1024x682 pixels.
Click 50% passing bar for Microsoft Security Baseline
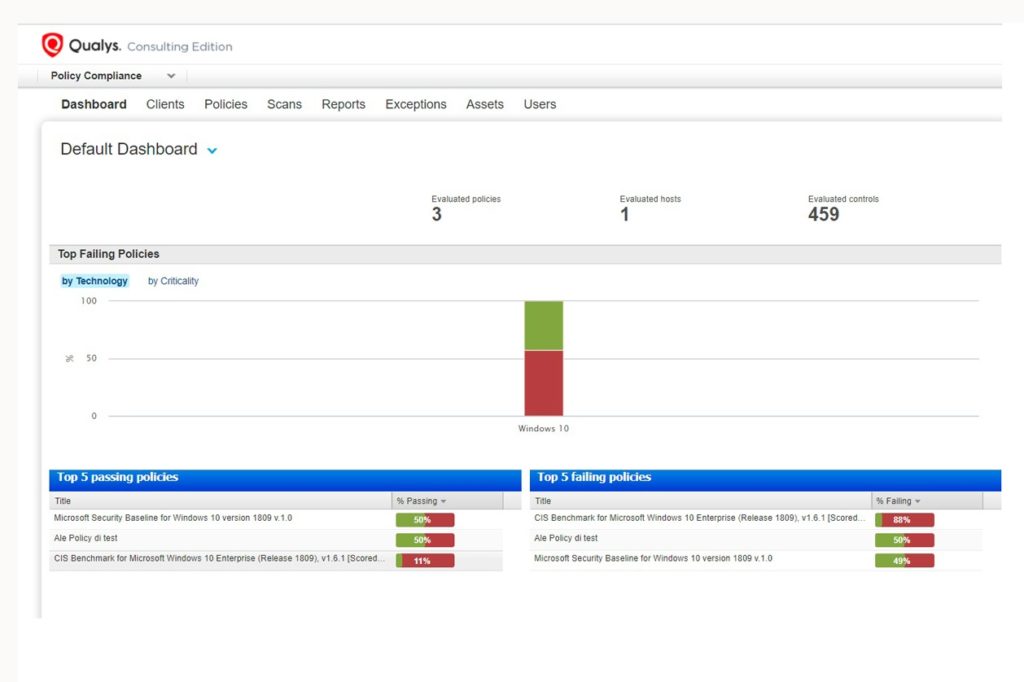tap(425, 520)
